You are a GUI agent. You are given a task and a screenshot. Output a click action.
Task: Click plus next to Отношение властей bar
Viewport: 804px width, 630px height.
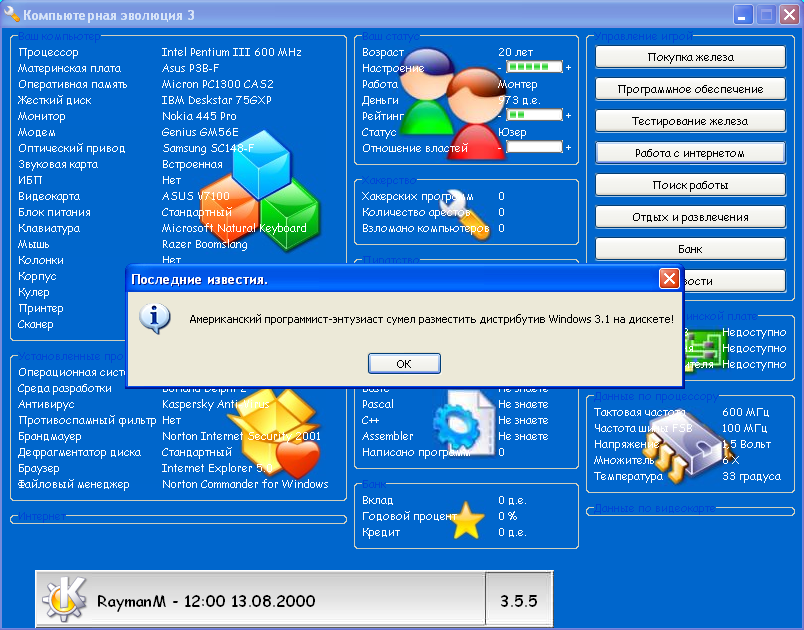(568, 148)
